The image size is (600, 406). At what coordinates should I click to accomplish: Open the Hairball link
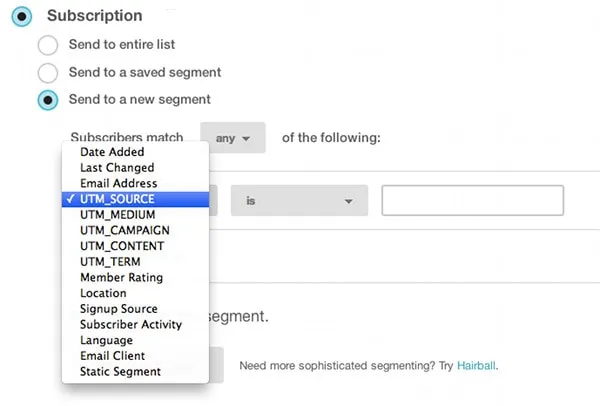pos(476,366)
